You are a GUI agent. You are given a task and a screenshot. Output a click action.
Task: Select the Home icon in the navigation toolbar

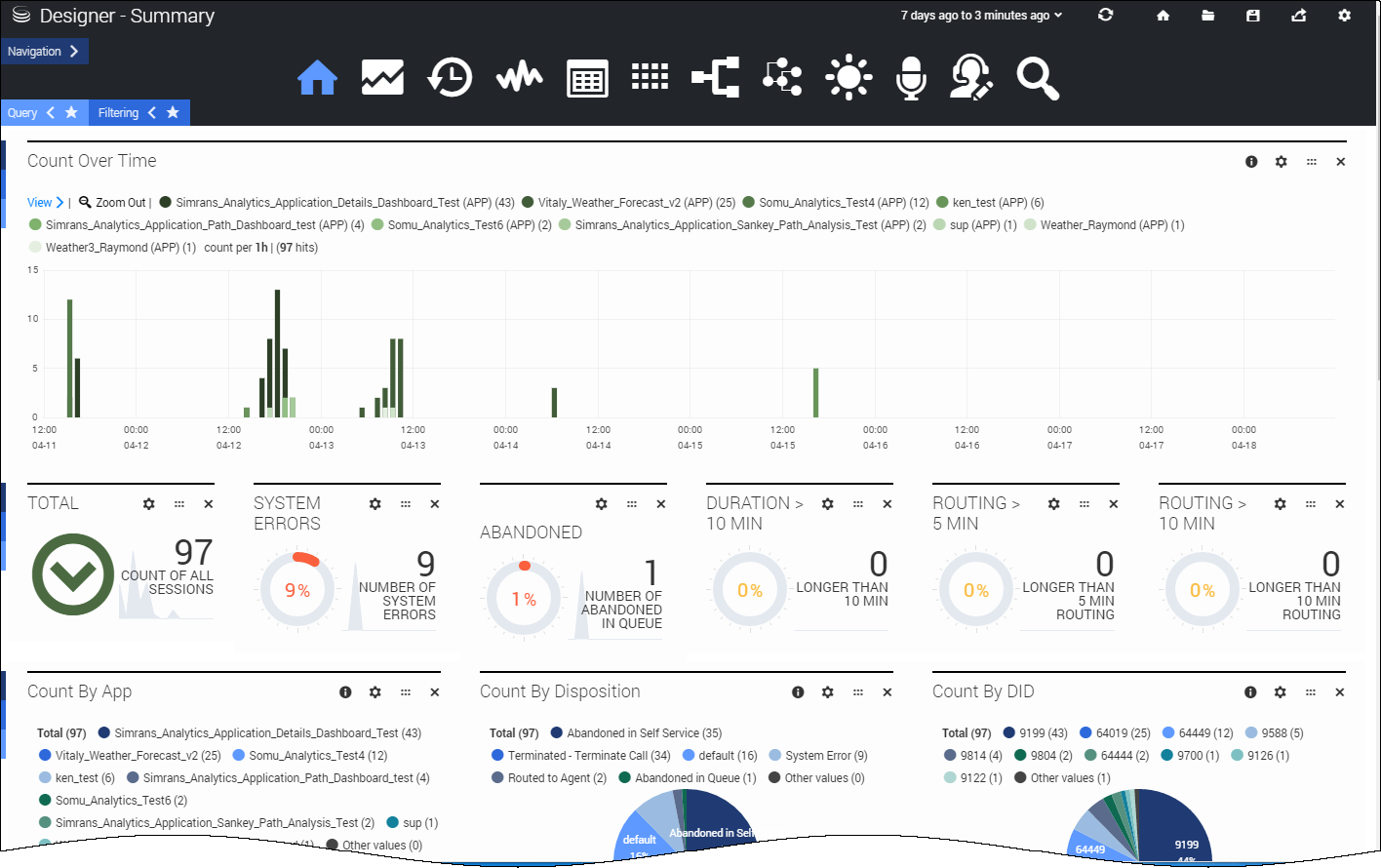click(317, 76)
